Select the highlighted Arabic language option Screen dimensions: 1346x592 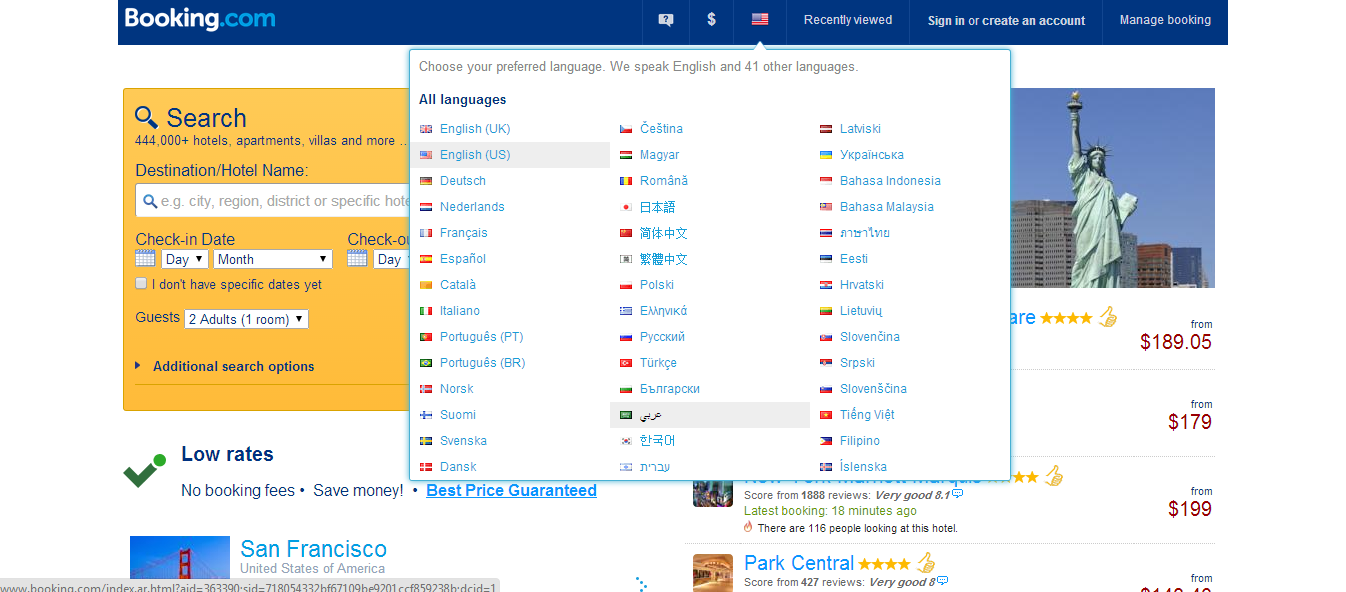click(x=710, y=415)
